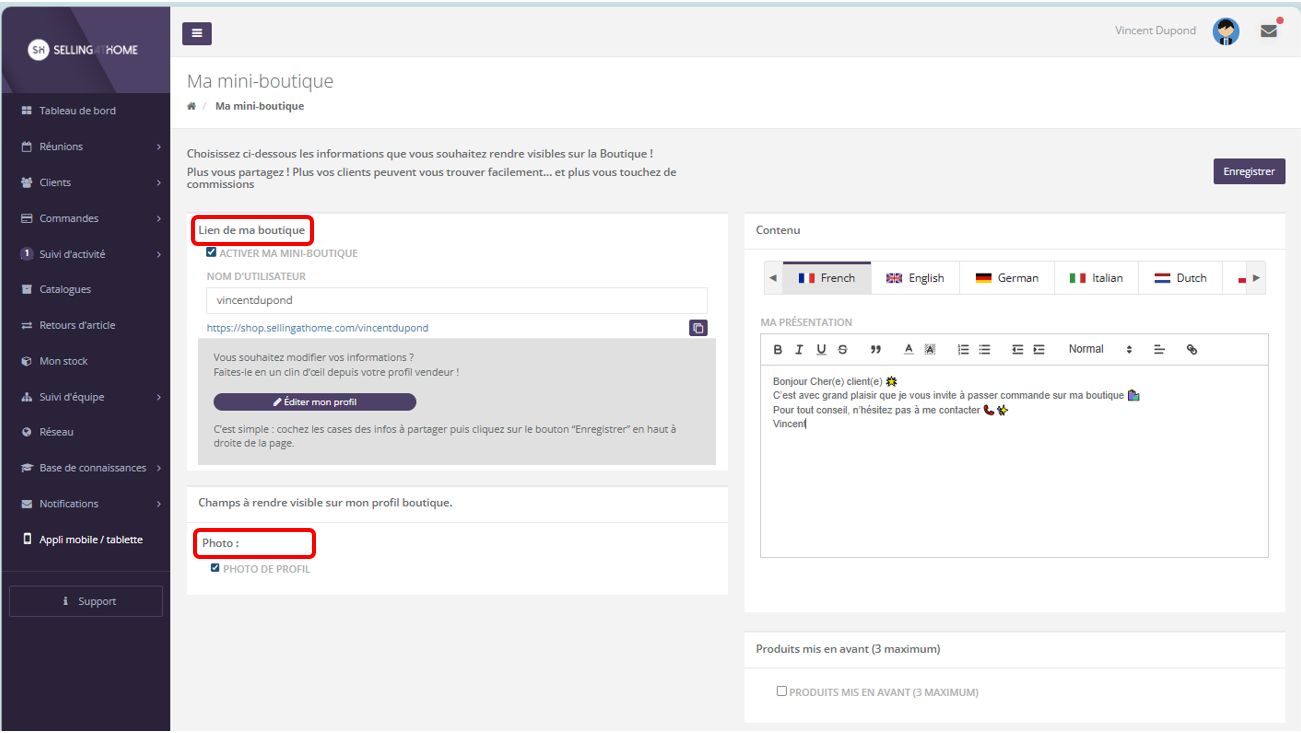Click the Enregistrer save button

1248,171
